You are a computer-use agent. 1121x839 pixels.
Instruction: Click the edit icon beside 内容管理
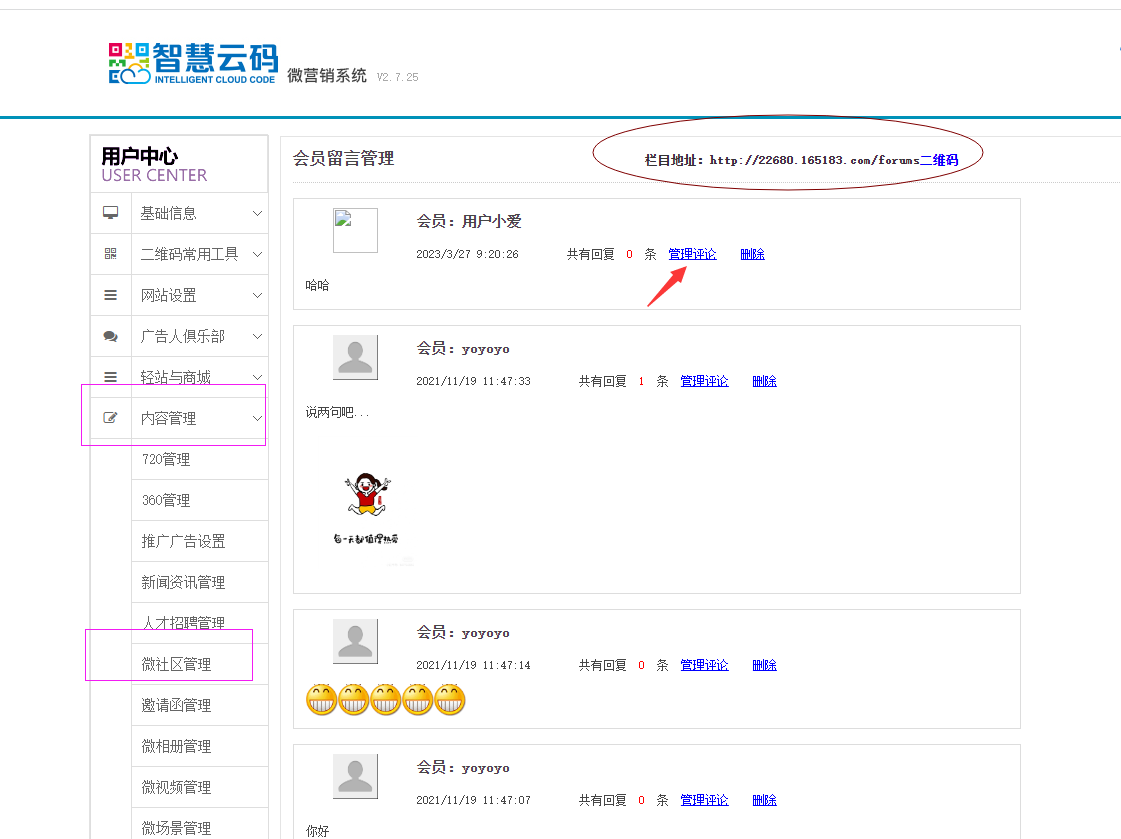(x=111, y=418)
